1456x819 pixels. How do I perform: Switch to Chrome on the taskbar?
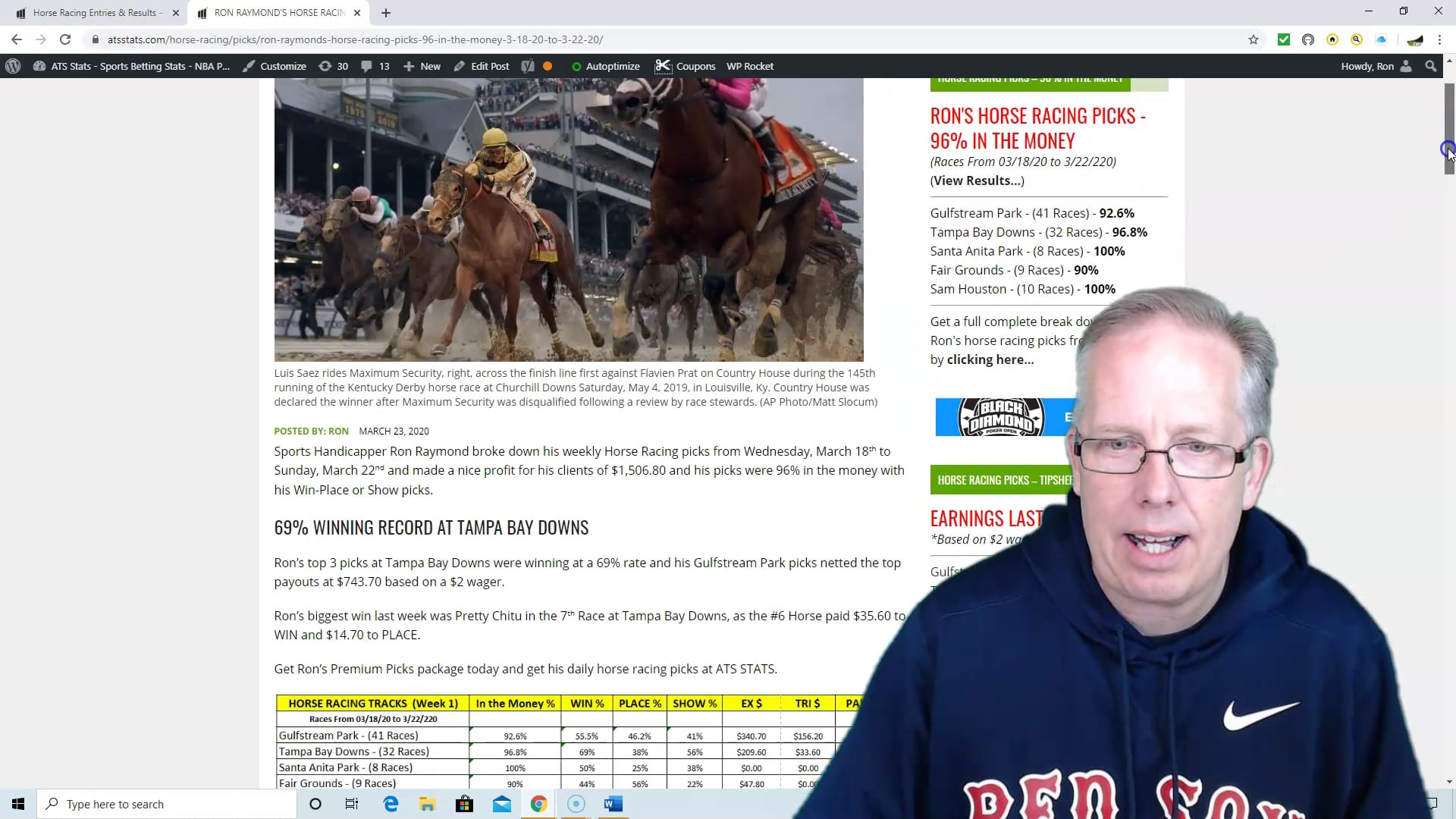coord(538,804)
